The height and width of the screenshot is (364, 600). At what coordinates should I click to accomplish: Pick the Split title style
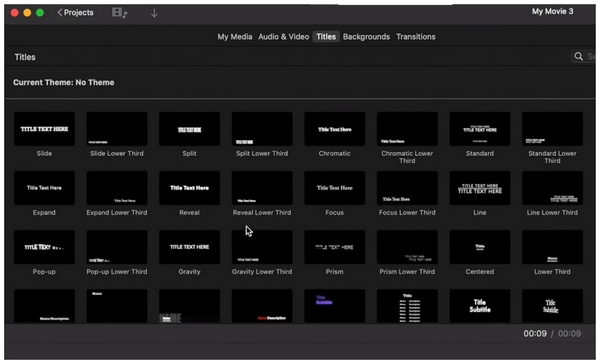pos(189,129)
